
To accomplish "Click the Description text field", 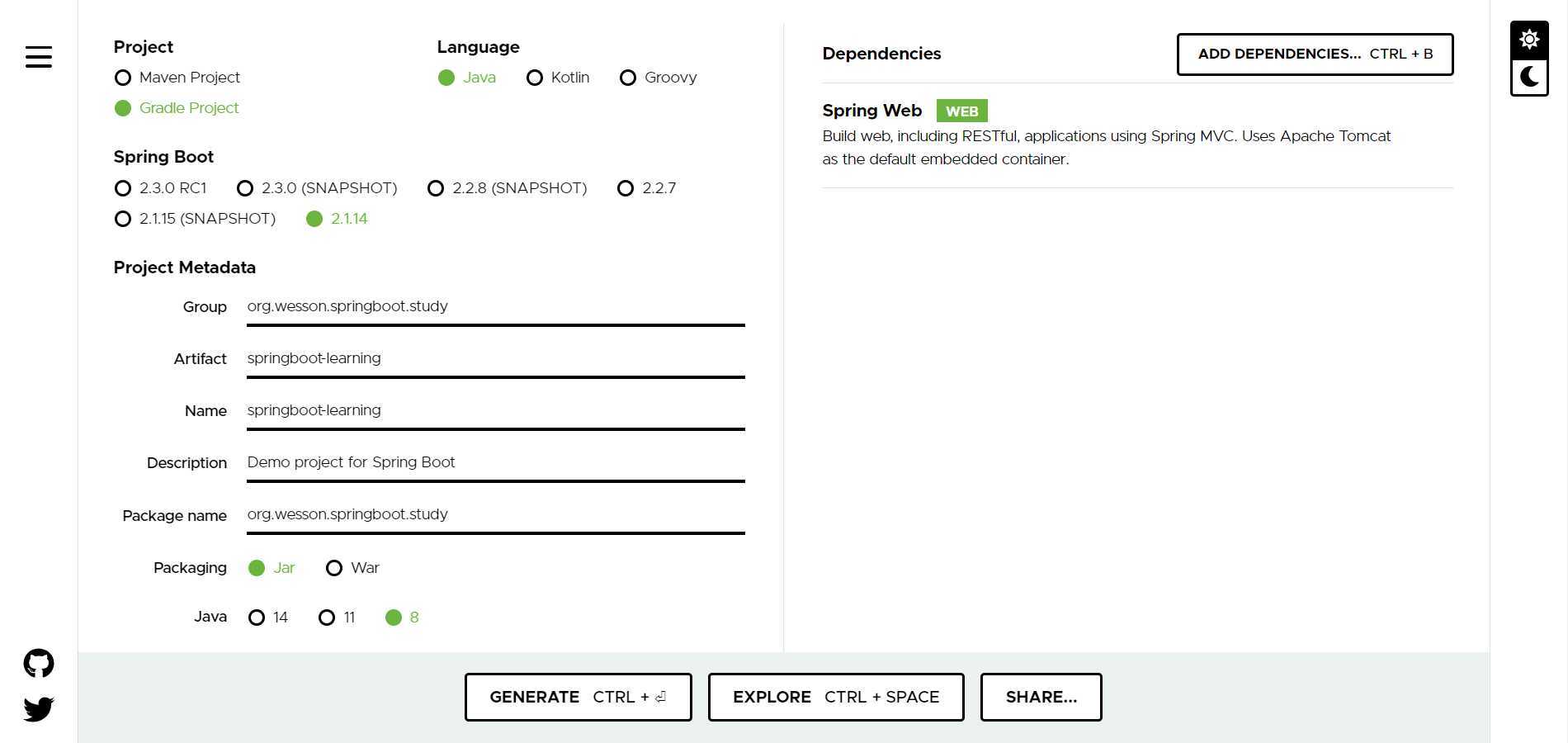I will tap(495, 463).
